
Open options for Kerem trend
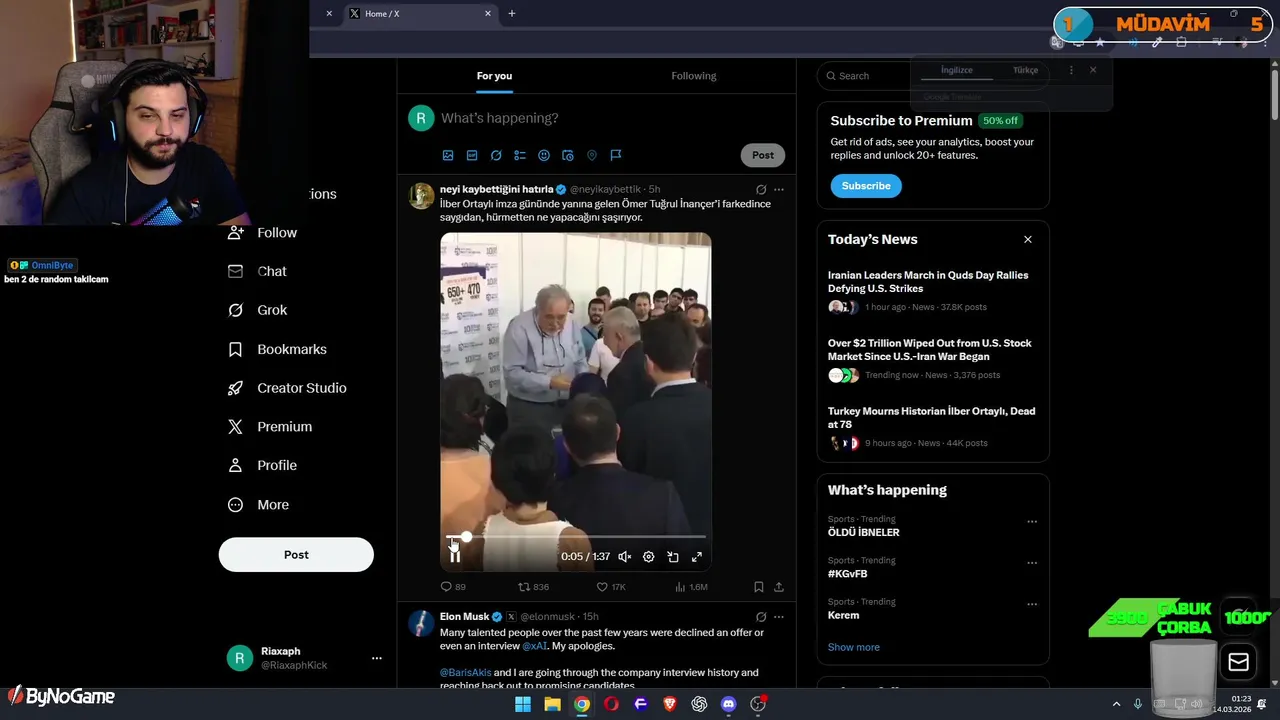pyautogui.click(x=1032, y=604)
